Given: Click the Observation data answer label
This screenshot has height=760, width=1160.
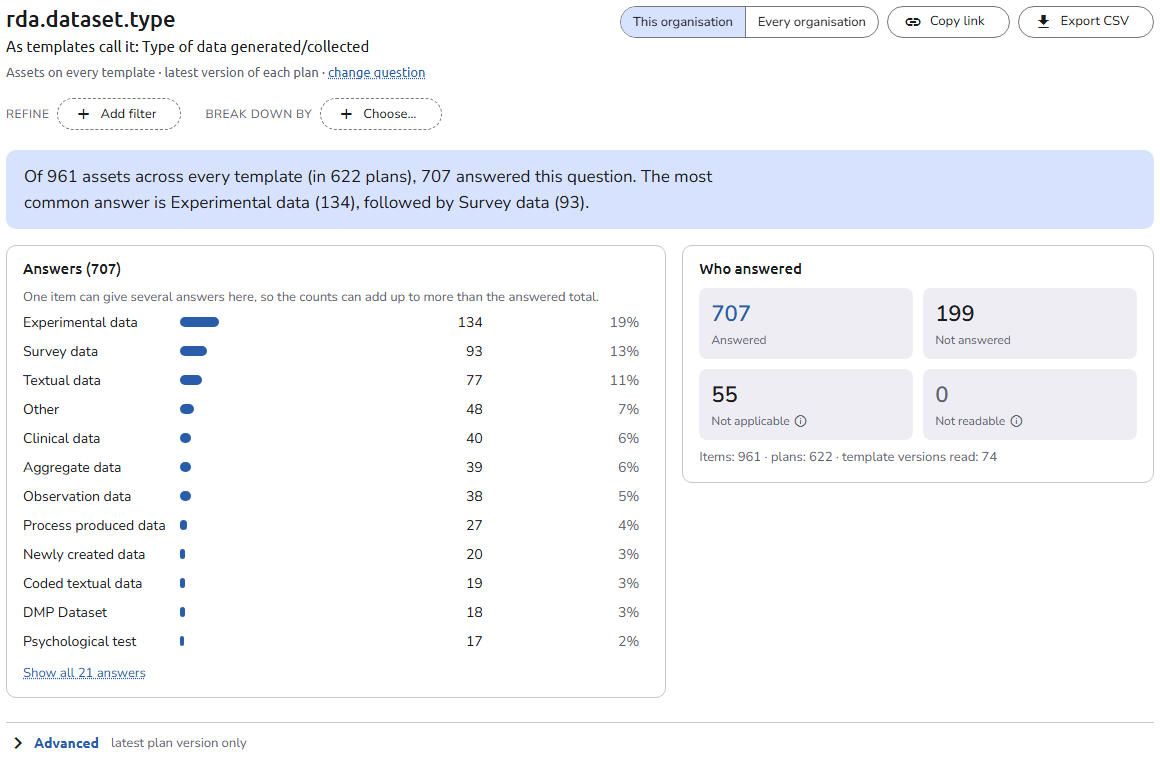Looking at the screenshot, I should coord(77,497).
